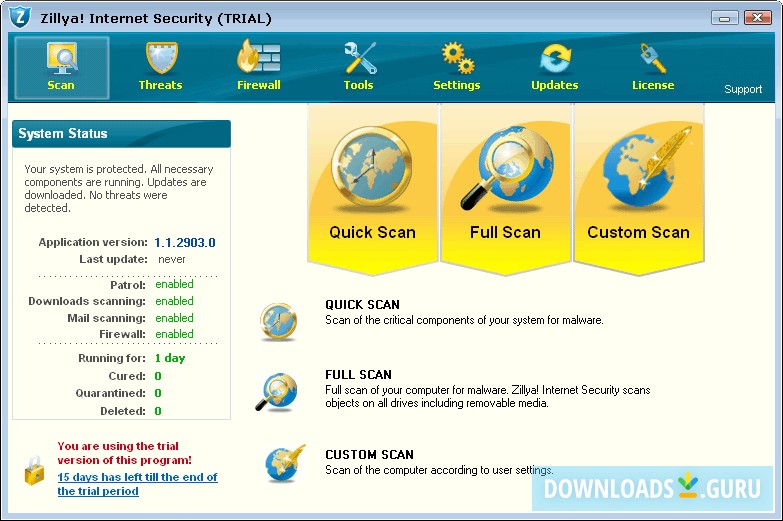Click the QUICK SCAN description heading
The height and width of the screenshot is (521, 783).
point(363,305)
